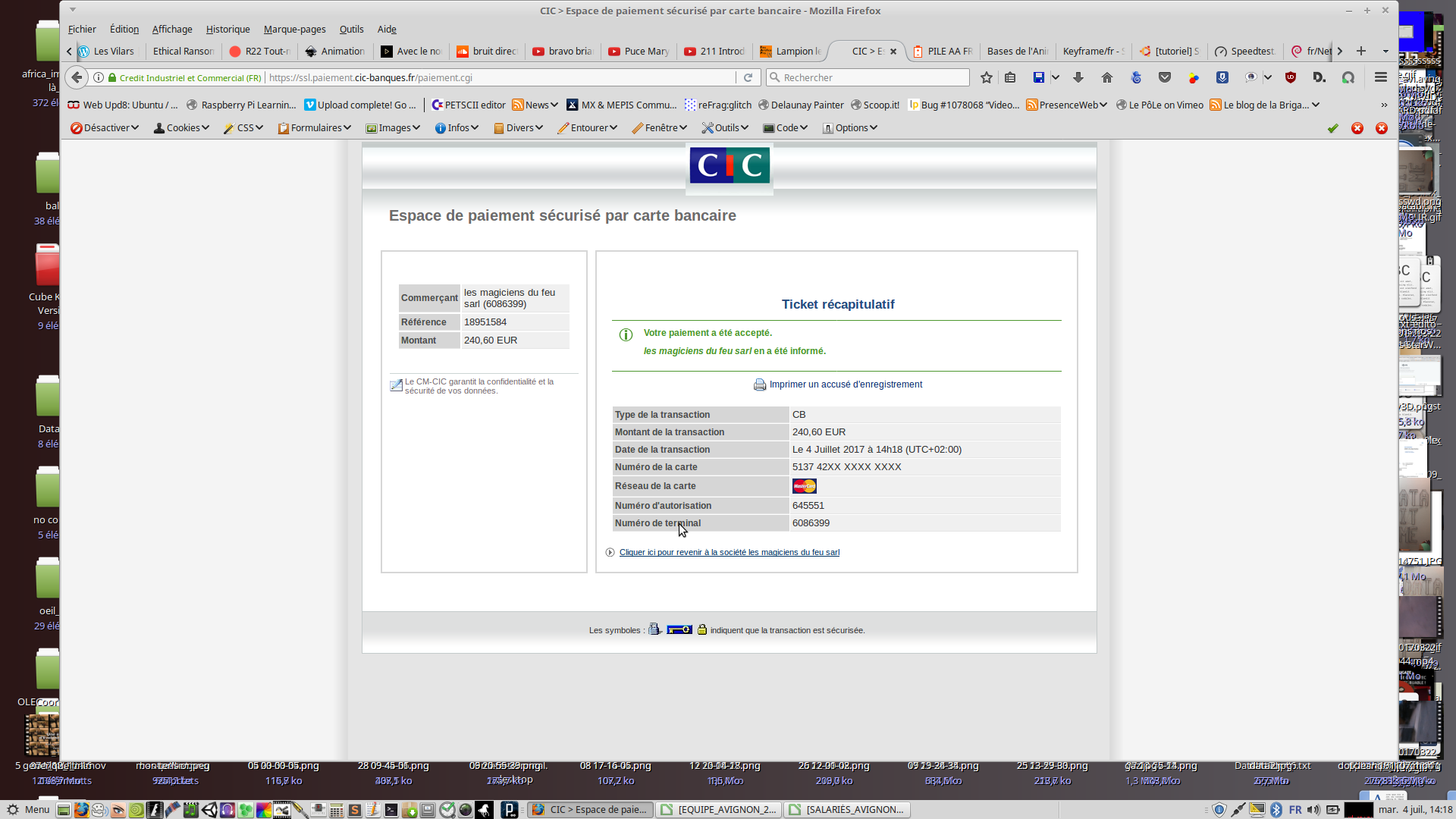Click the site info icon in the address bar

tap(99, 77)
